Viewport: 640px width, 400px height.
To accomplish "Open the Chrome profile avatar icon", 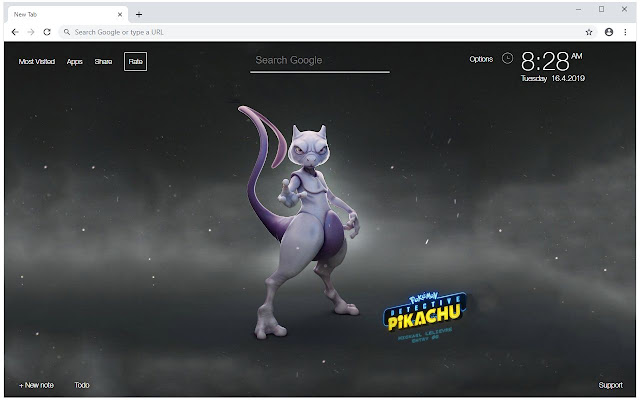I will 609,32.
